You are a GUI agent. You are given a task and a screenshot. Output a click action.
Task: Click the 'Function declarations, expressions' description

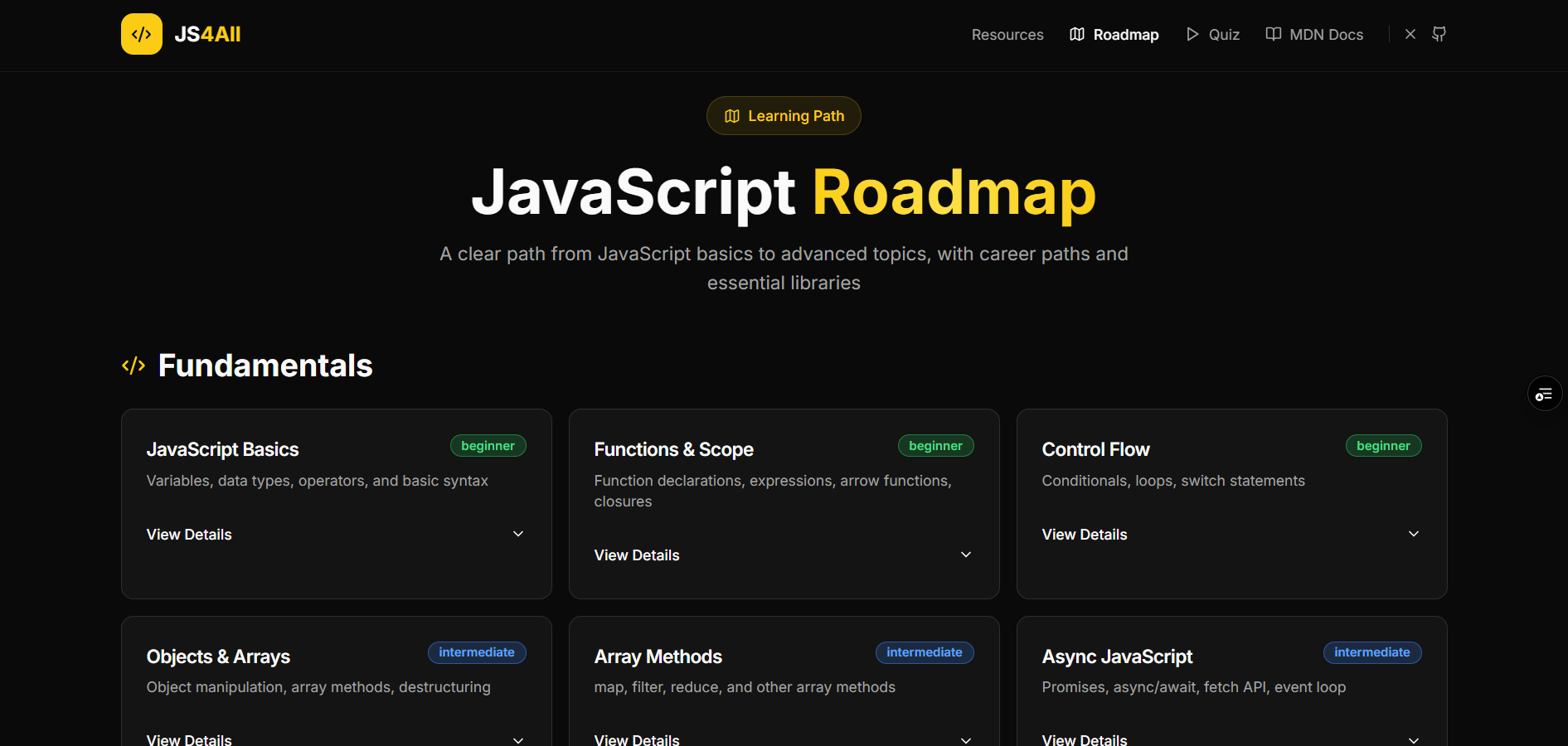[773, 491]
